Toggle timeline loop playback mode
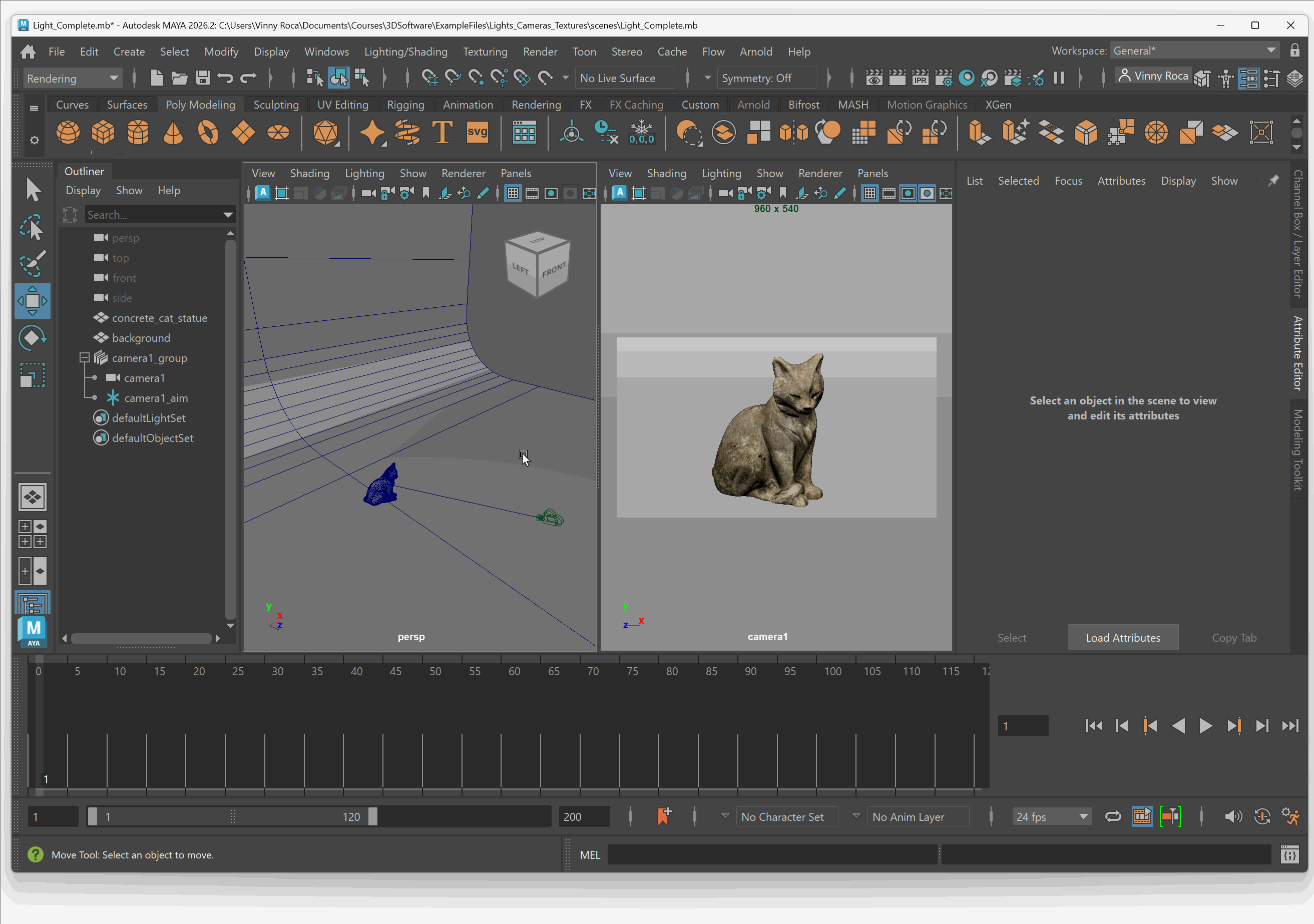Screen dimensions: 1314x924 [x=1113, y=816]
